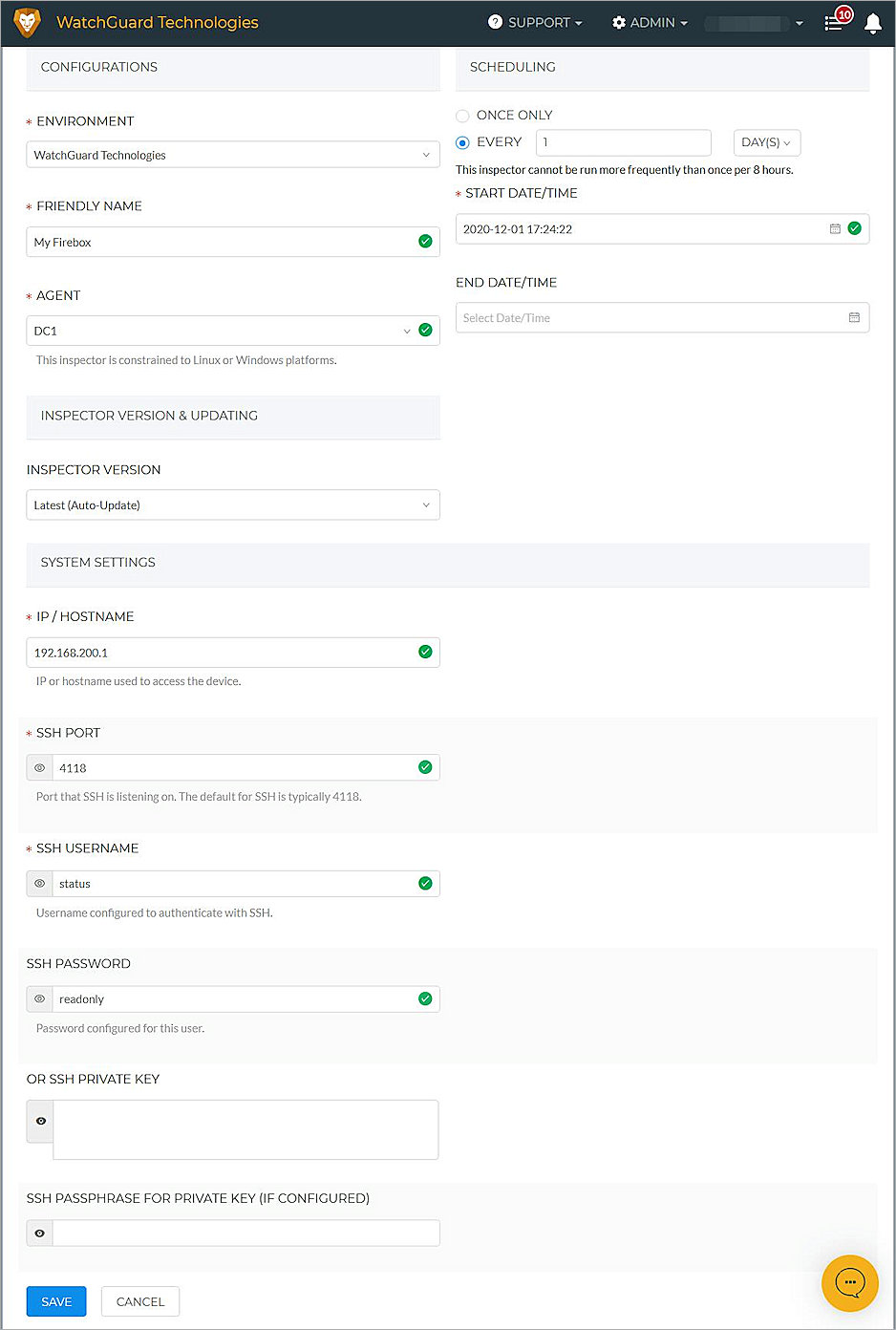This screenshot has height=1330, width=896.
Task: Open the notifications bell icon
Action: [872, 23]
